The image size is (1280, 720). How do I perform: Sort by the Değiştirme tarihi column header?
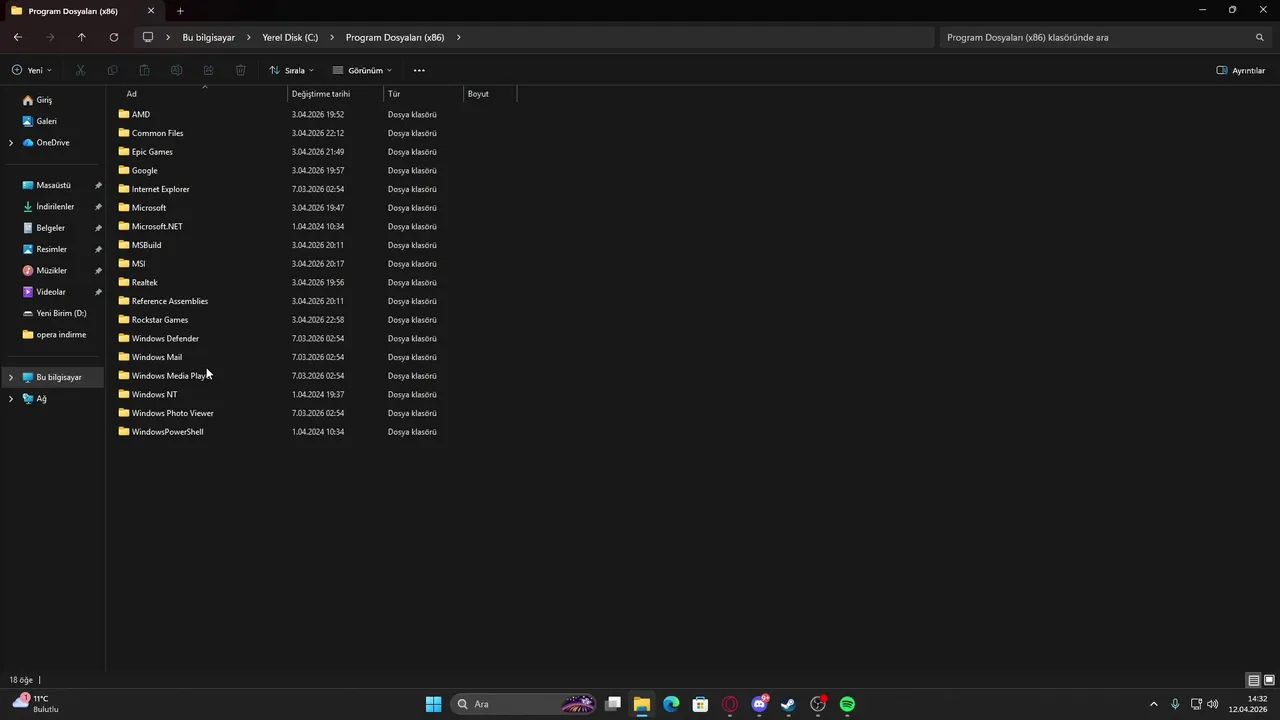pyautogui.click(x=335, y=93)
